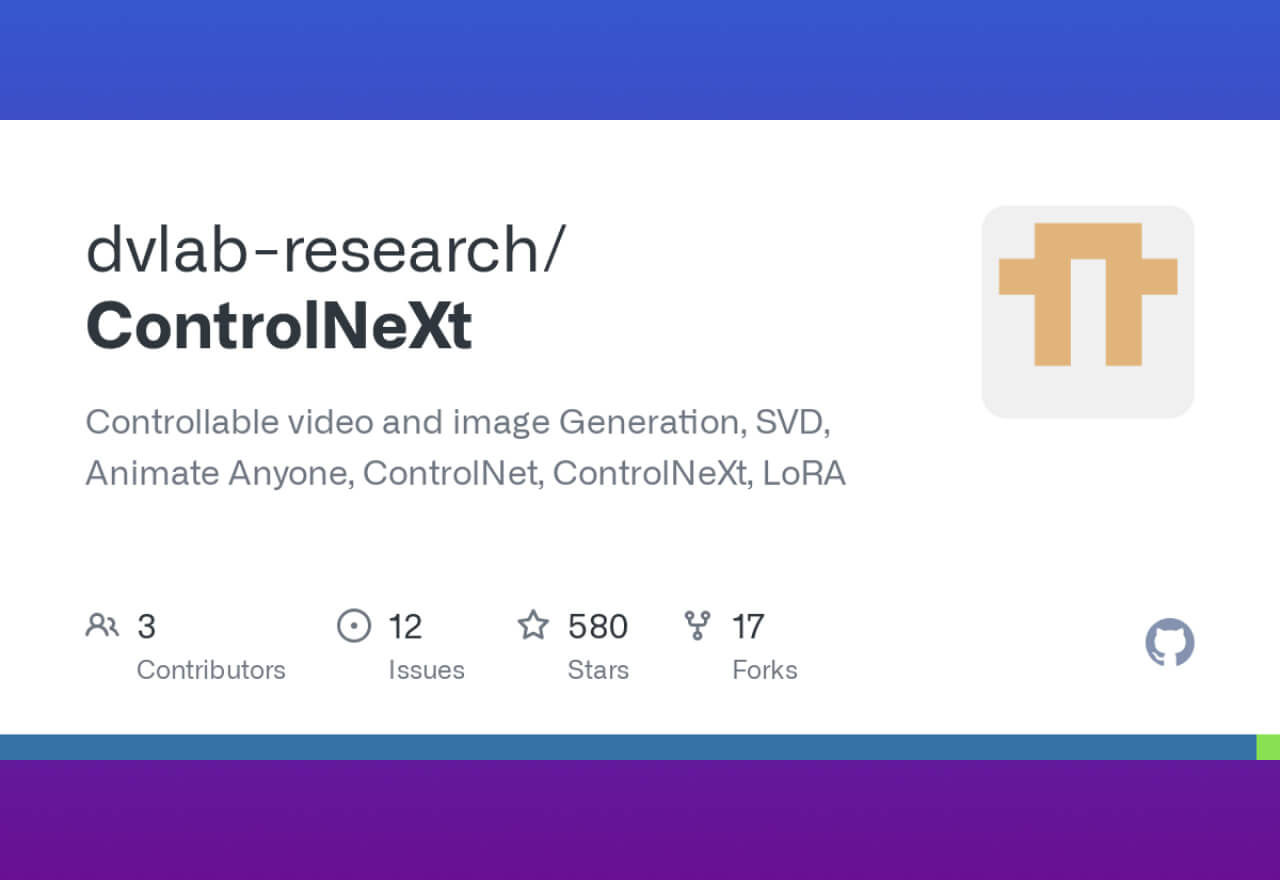Click the fork icon next to 17
Screen dimensions: 1280x880
pyautogui.click(x=698, y=624)
